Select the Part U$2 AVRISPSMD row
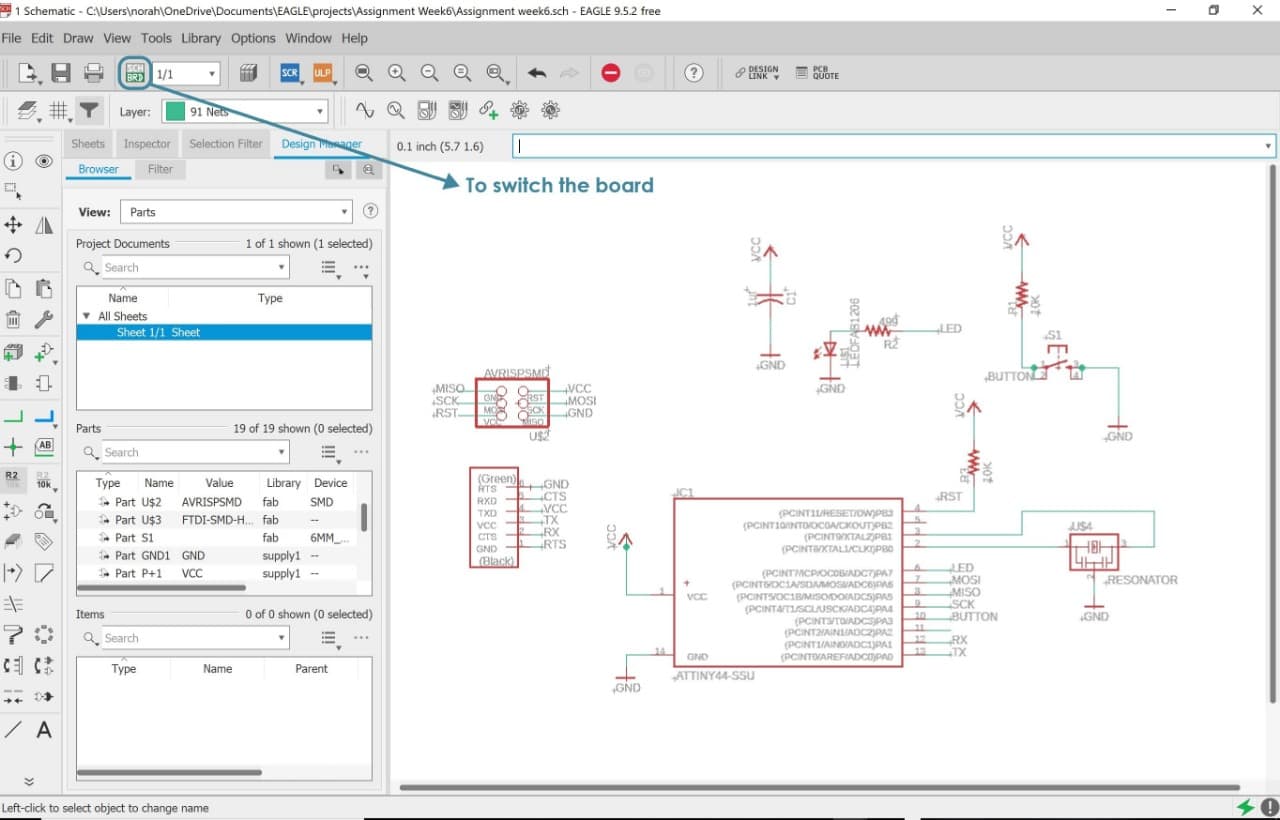1280x820 pixels. click(217, 502)
